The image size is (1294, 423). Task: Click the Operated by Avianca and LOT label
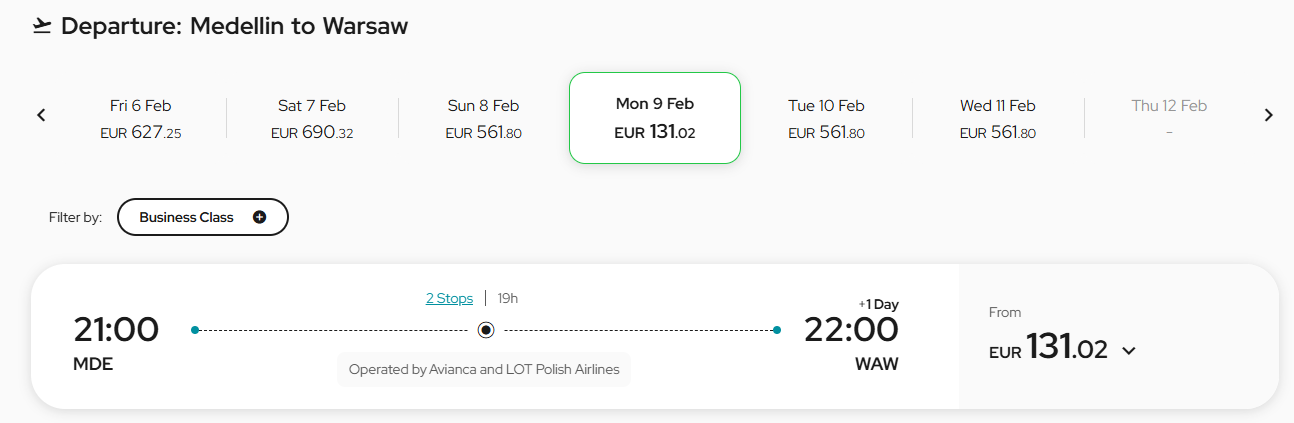[x=484, y=369]
